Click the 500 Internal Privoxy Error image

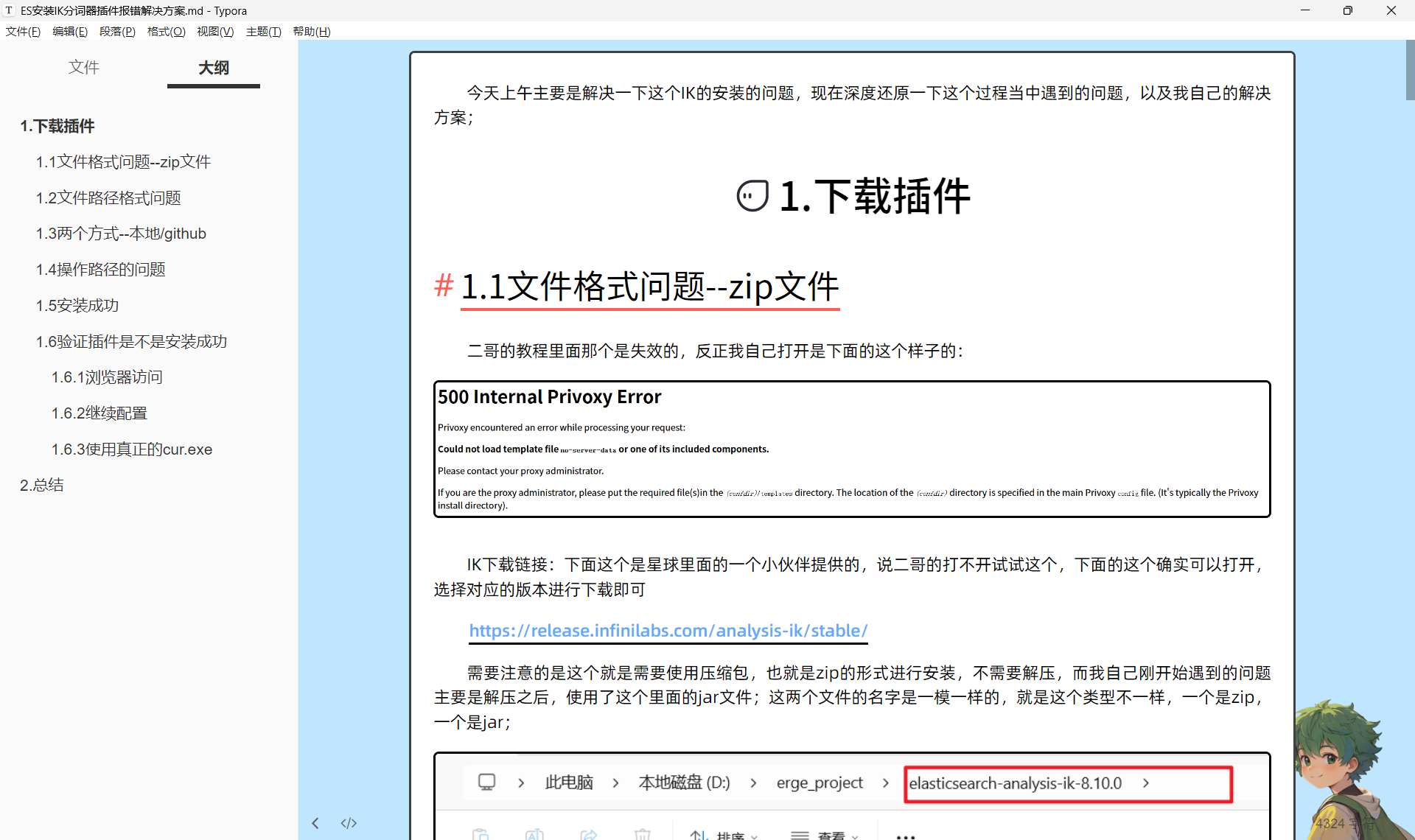[x=852, y=449]
